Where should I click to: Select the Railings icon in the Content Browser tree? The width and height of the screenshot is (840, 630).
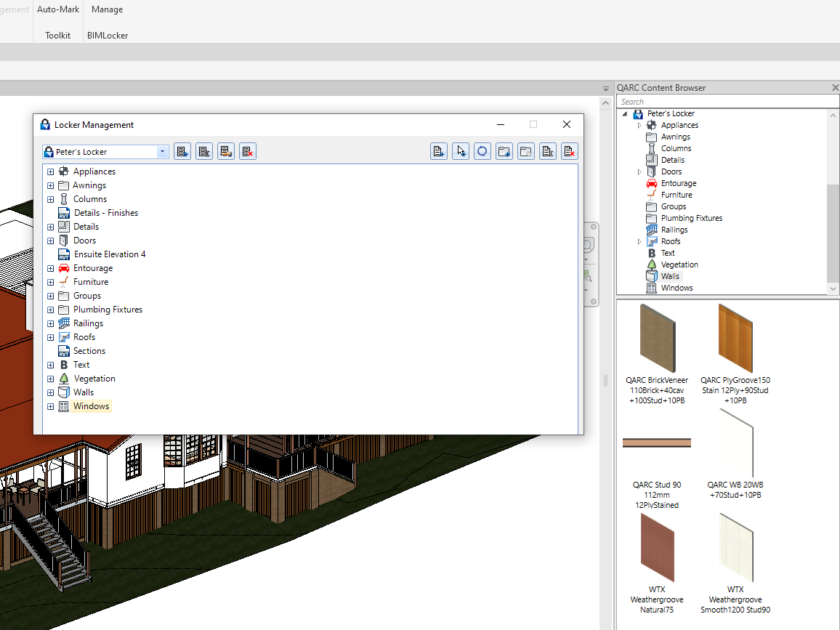pos(652,229)
